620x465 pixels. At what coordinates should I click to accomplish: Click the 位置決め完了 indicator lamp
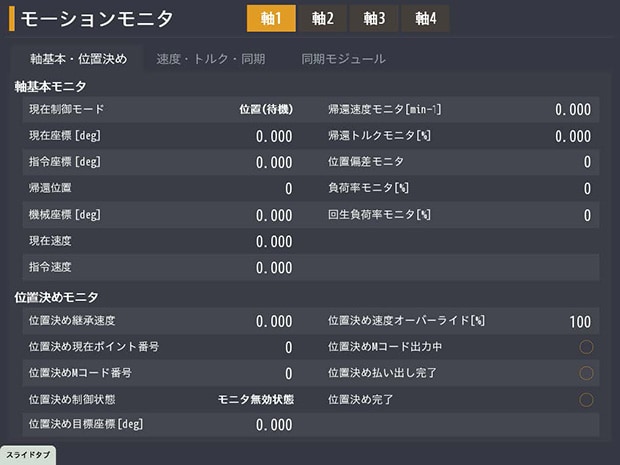pos(586,399)
